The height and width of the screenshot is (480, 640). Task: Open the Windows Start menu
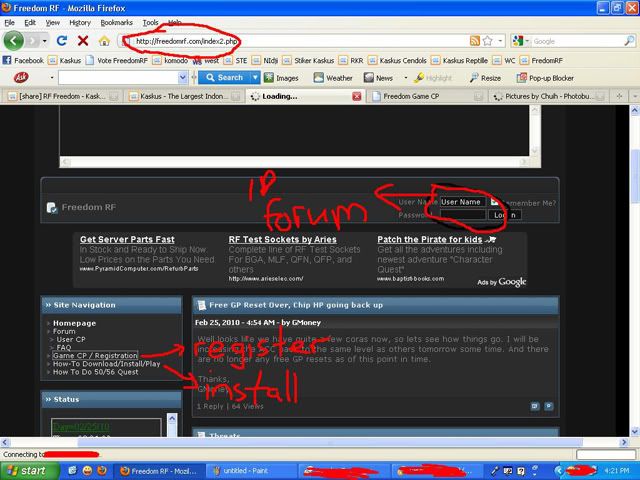pyautogui.click(x=29, y=471)
